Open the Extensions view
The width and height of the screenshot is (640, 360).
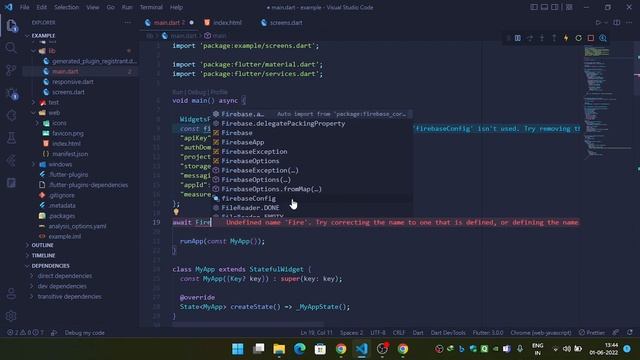[11, 116]
